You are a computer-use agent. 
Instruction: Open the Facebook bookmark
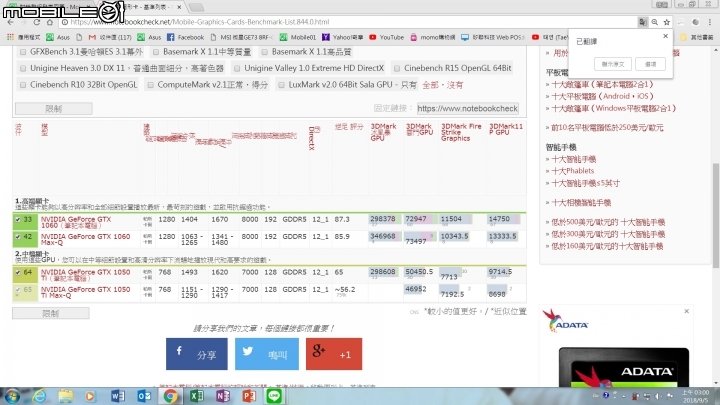coord(185,37)
